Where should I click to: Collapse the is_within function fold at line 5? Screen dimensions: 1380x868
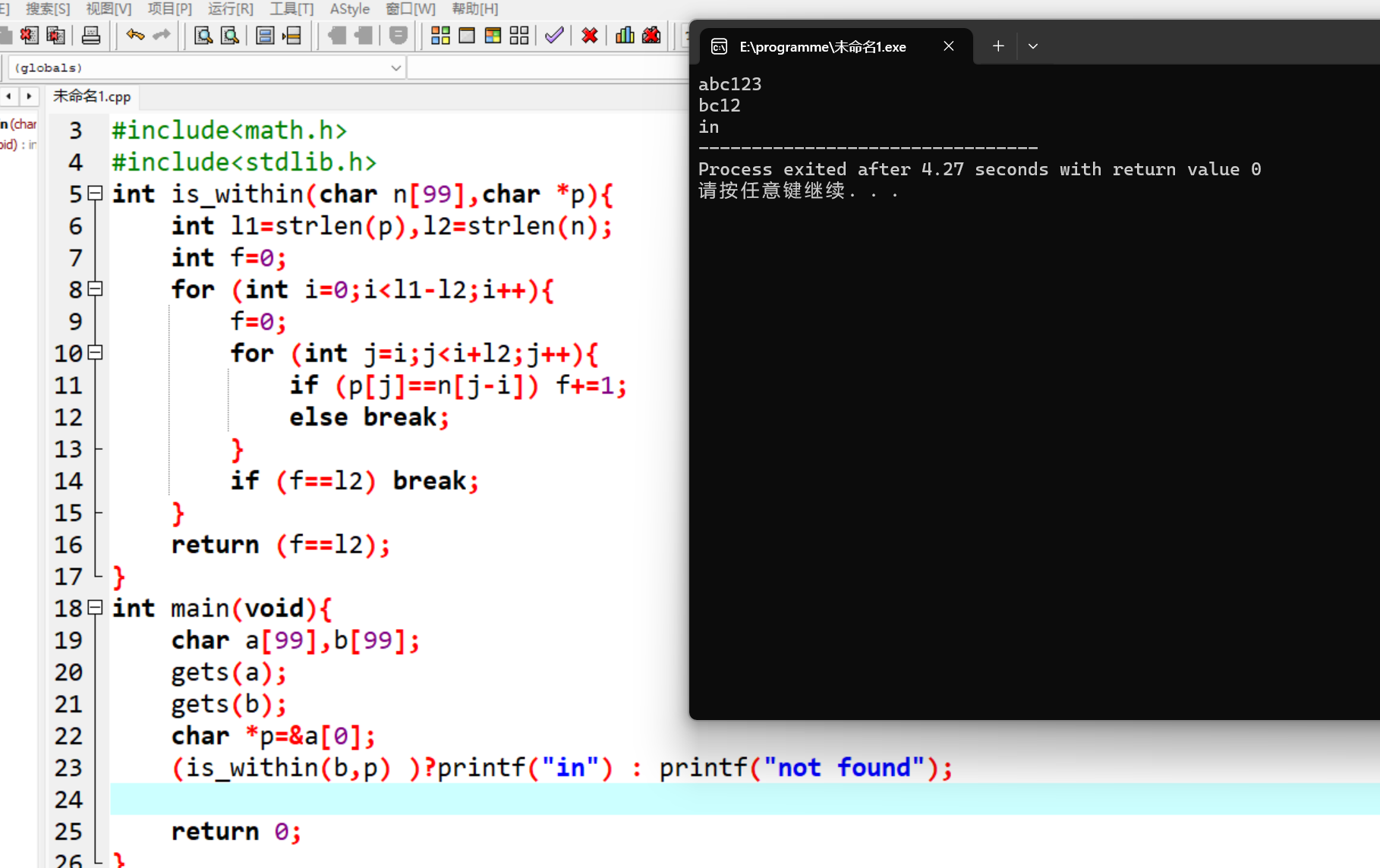(x=95, y=193)
